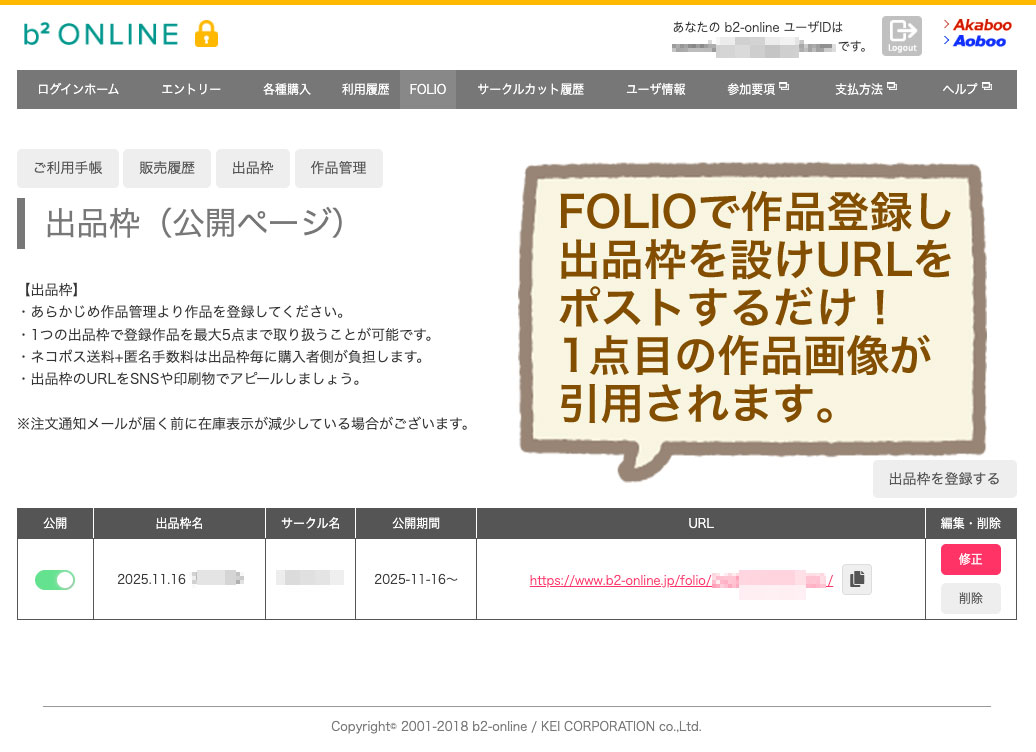Click the 出品枠（公開ページ） heading
Image resolution: width=1036 pixels, height=752 pixels.
(x=195, y=223)
